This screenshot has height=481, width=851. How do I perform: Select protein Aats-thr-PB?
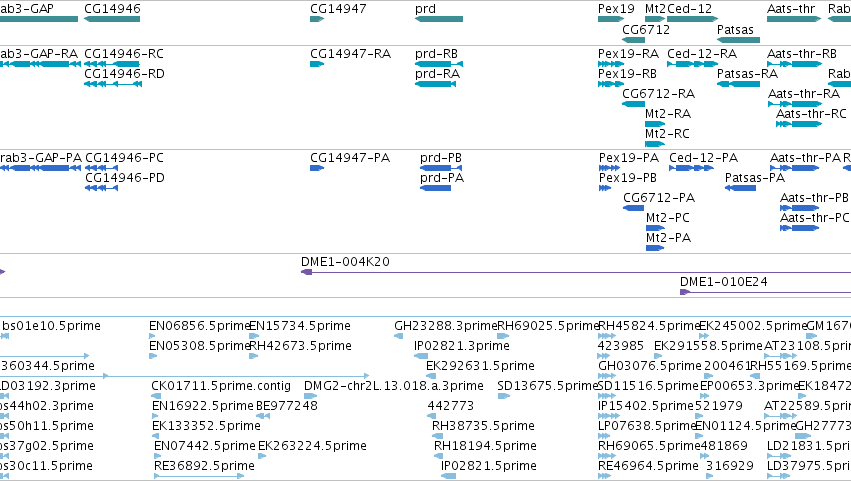click(x=799, y=208)
